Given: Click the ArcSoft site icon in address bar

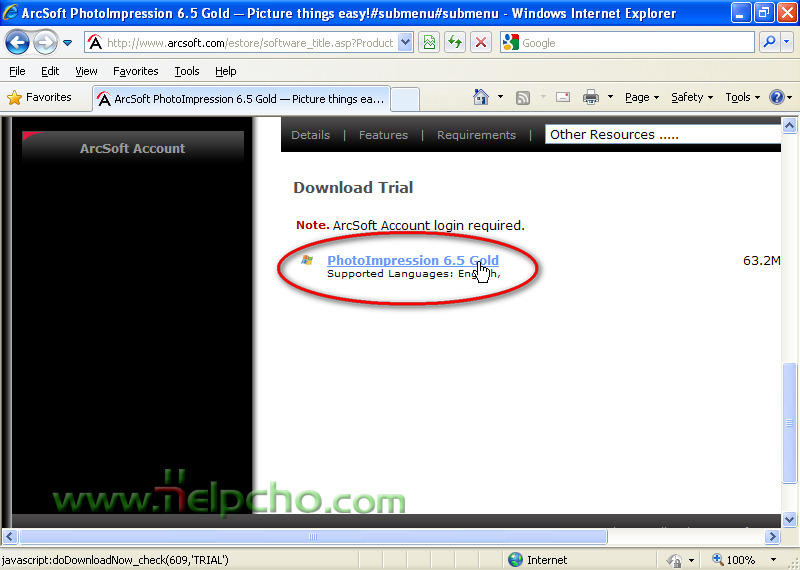Looking at the screenshot, I should (95, 43).
